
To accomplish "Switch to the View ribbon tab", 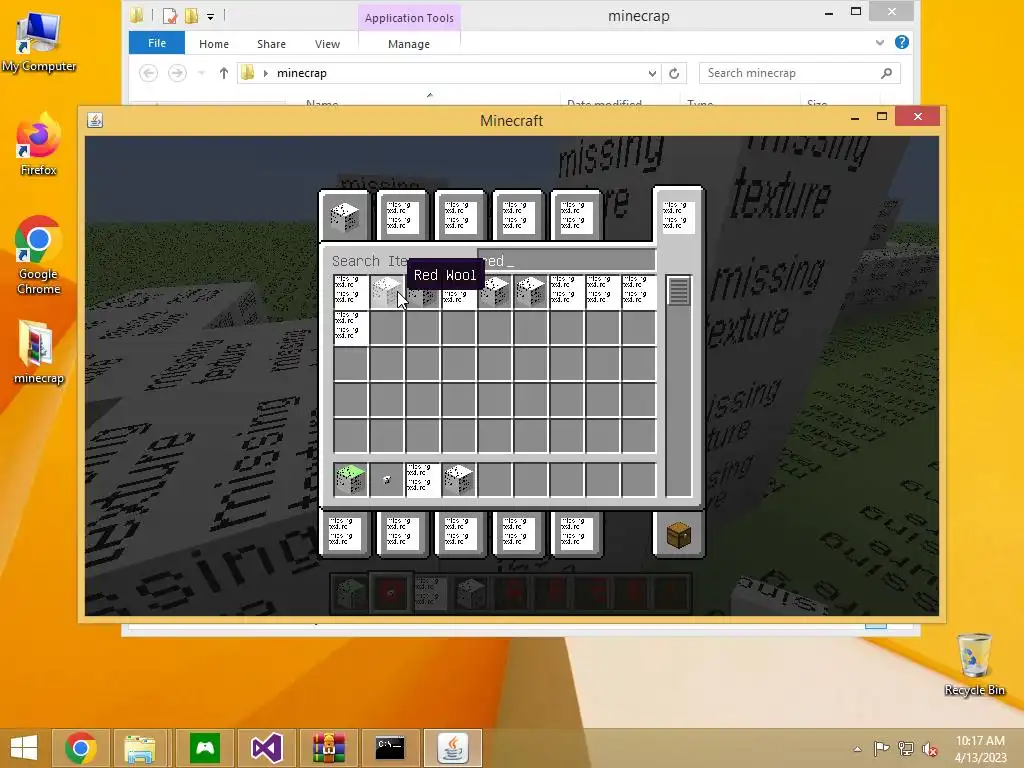I will tap(327, 44).
